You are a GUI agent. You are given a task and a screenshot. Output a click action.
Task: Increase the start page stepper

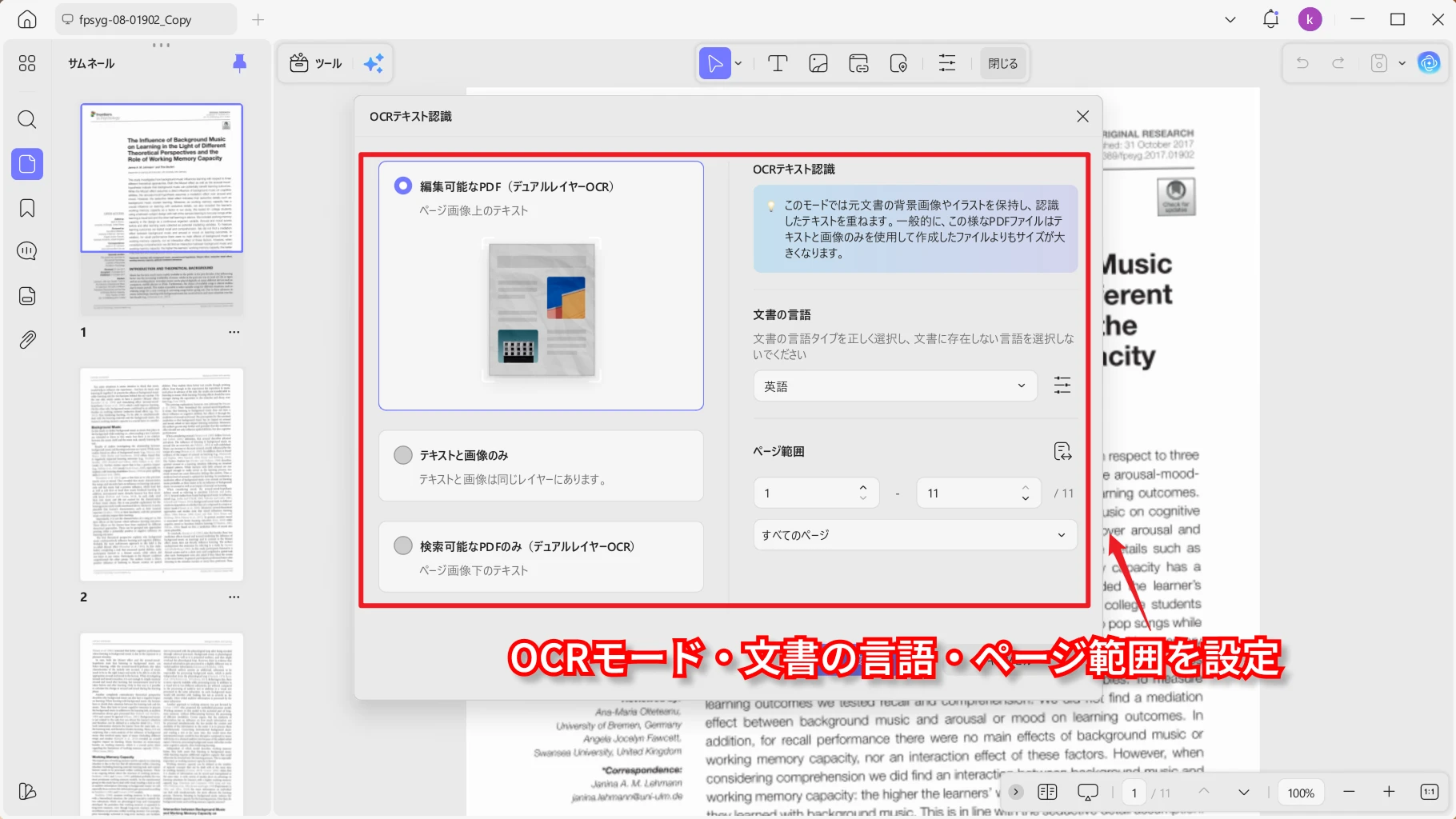click(x=862, y=487)
